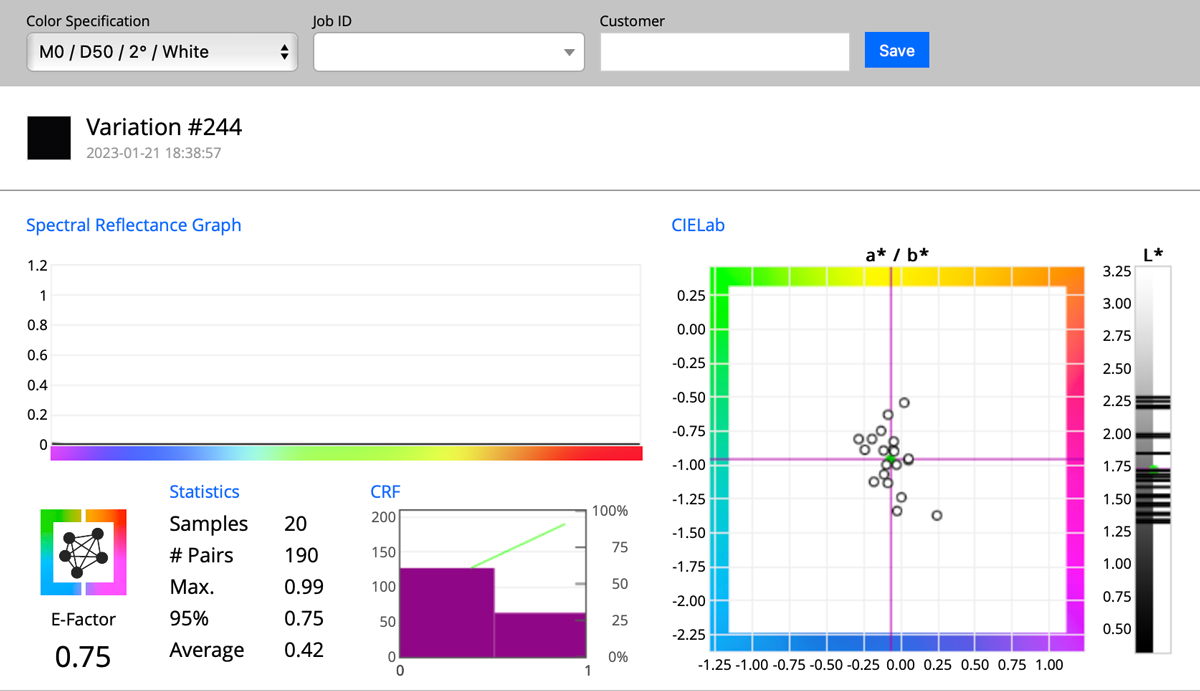Screen dimensions: 1200x691
Task: Click the E-Factor network icon
Action: pyautogui.click(x=84, y=552)
